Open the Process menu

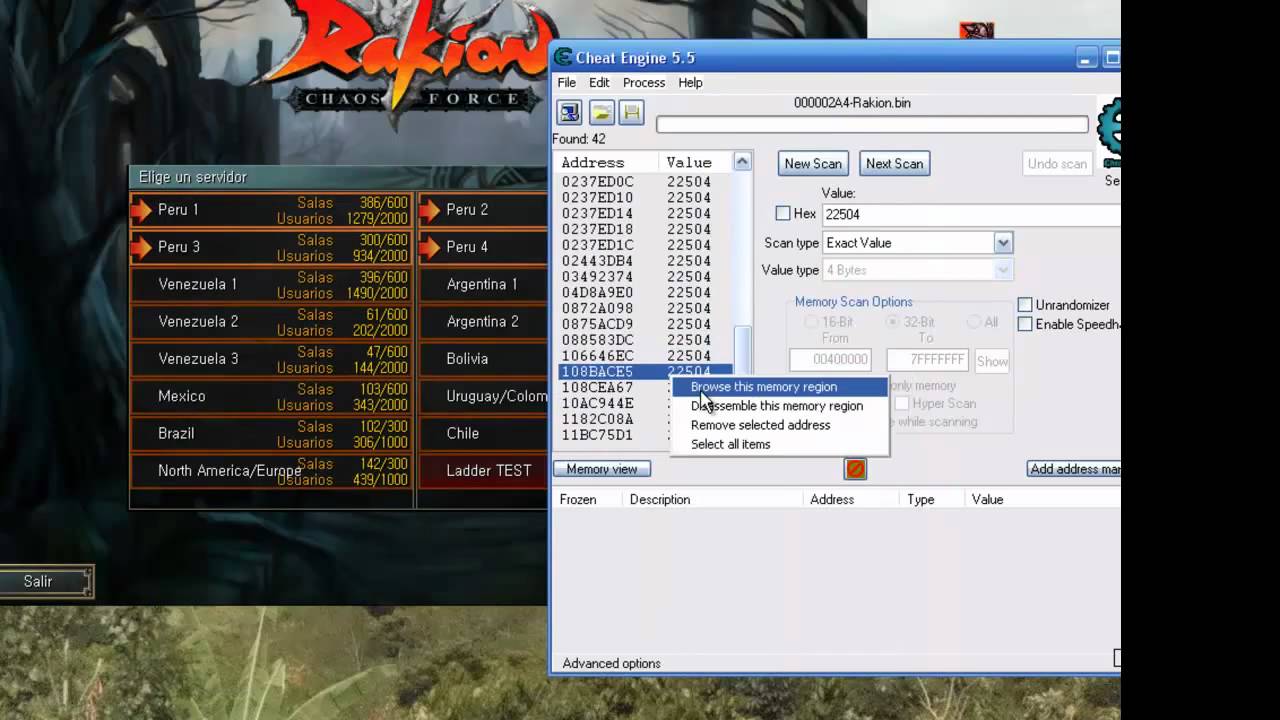pyautogui.click(x=644, y=83)
